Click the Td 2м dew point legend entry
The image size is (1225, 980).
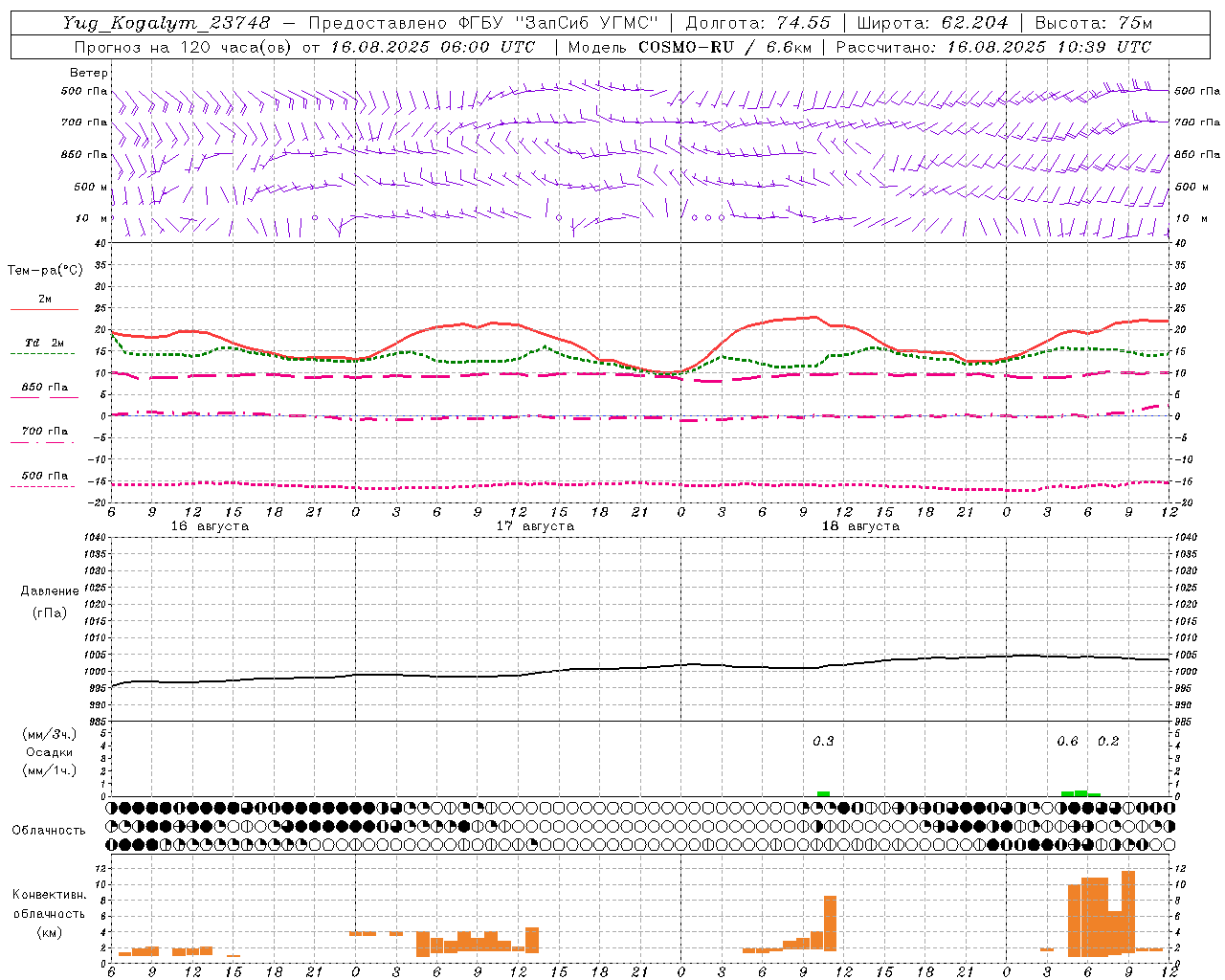(44, 343)
